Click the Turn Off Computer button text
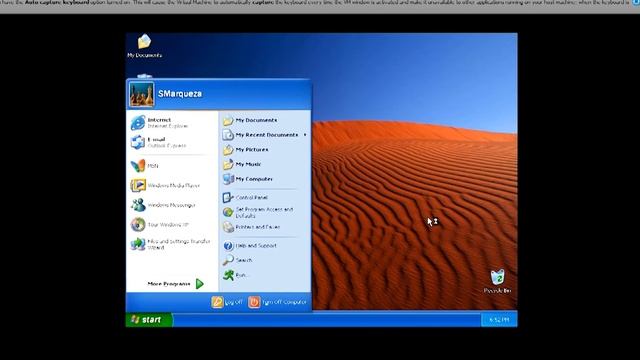 [284, 302]
